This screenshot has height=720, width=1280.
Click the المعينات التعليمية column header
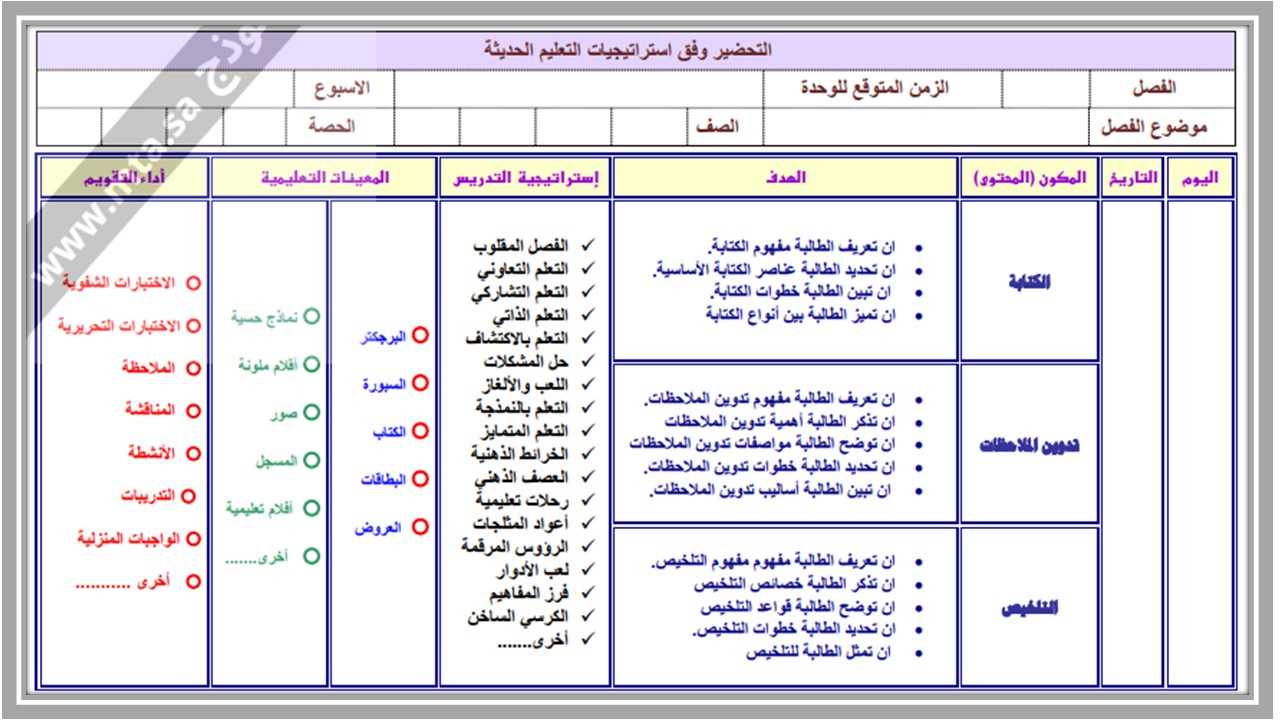pos(325,178)
